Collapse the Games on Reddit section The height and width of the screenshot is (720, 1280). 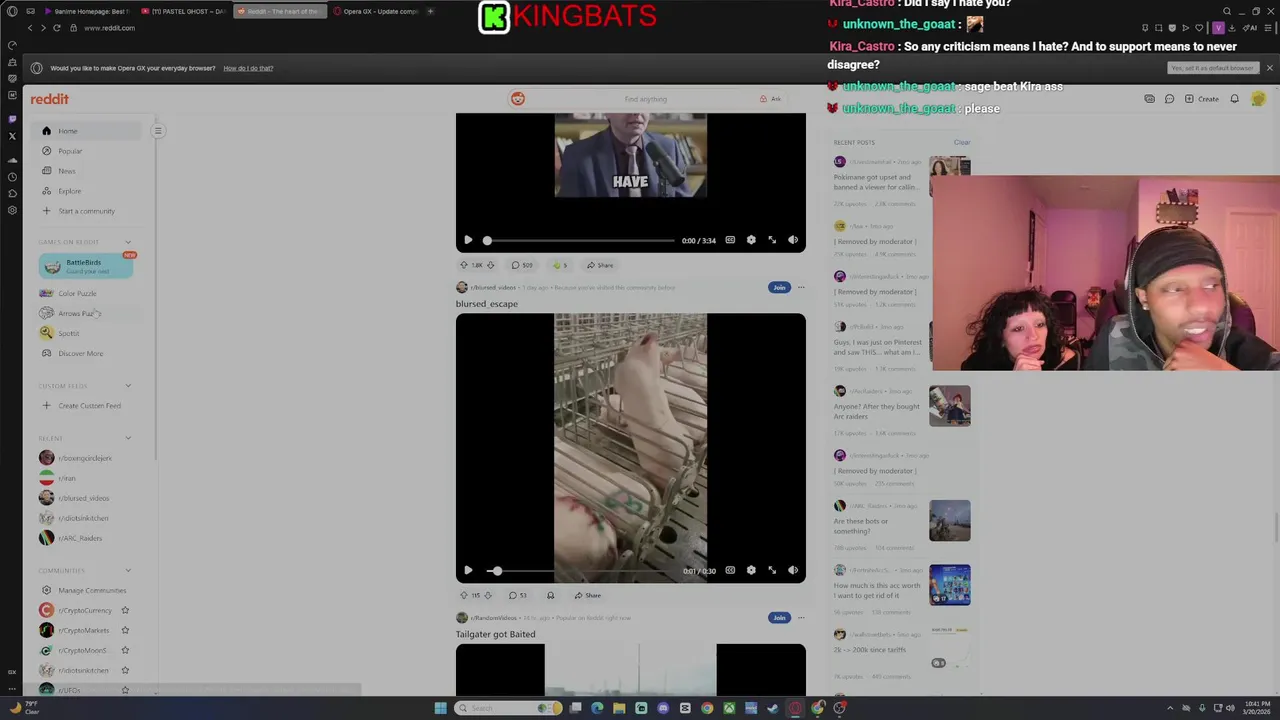pos(128,242)
